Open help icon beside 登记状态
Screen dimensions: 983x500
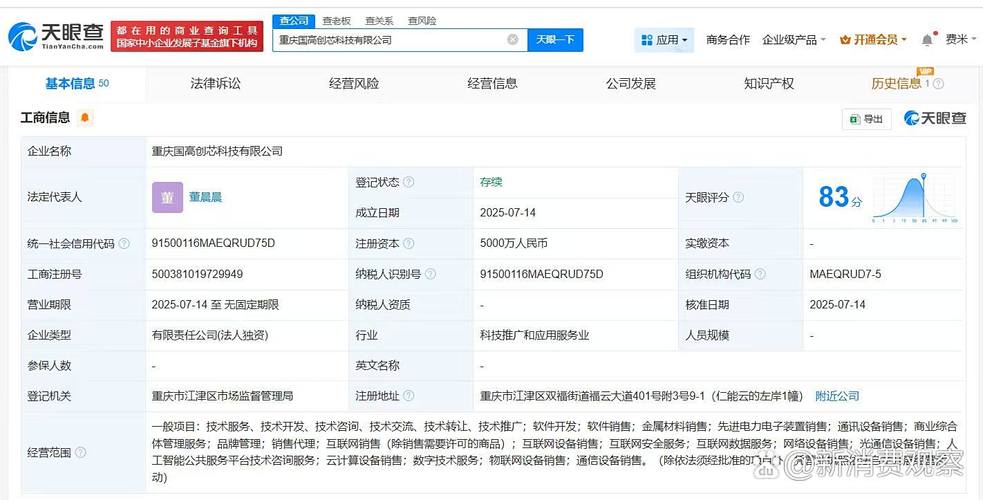click(409, 182)
